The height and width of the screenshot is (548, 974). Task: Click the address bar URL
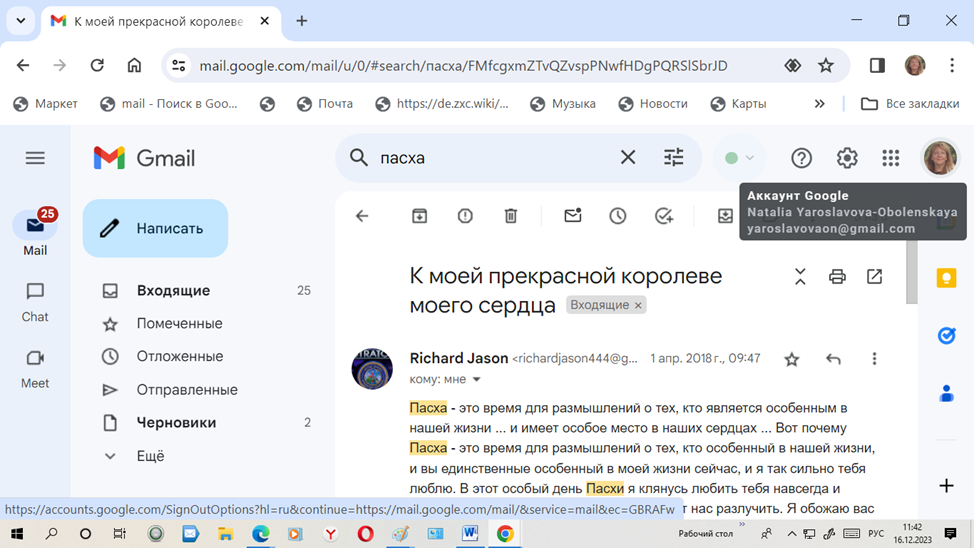(463, 65)
